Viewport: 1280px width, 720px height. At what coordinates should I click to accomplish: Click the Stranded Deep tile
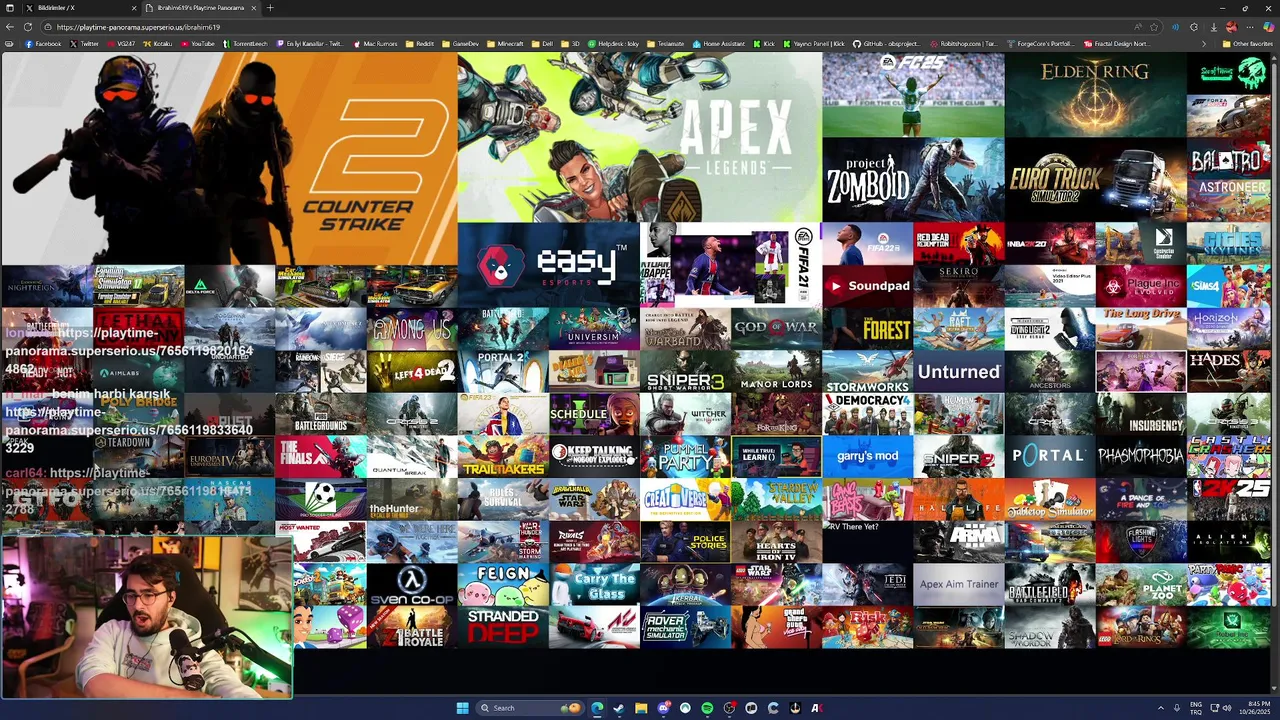click(x=503, y=626)
